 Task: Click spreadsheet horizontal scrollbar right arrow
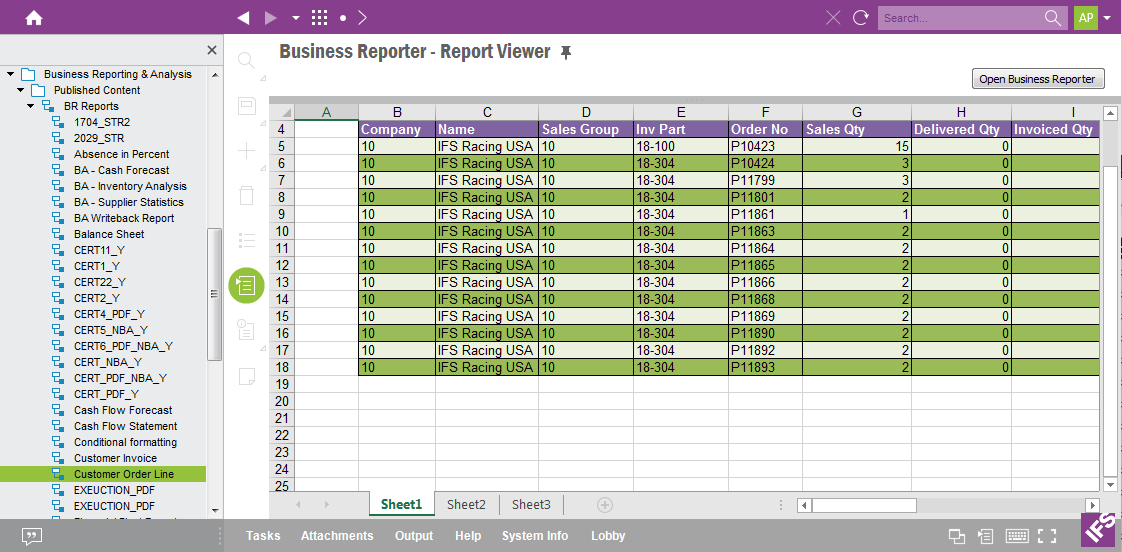click(x=1091, y=505)
